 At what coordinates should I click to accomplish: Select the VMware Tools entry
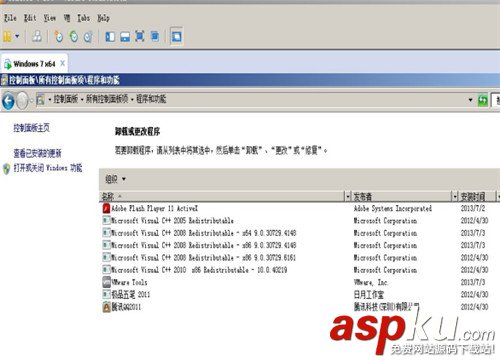tap(129, 282)
